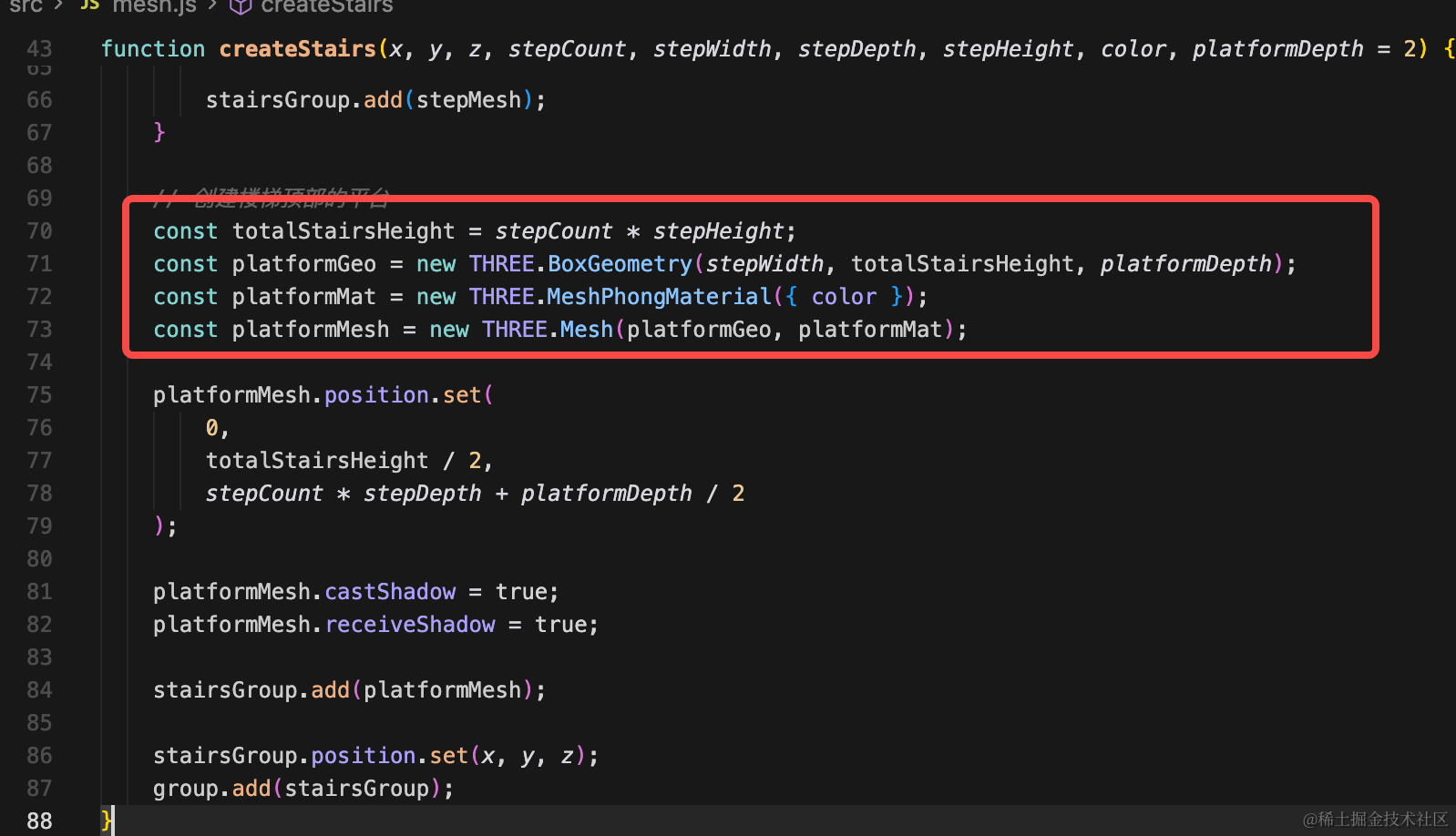Click BoxGeometry on line 71
The width and height of the screenshot is (1456, 836).
point(620,264)
